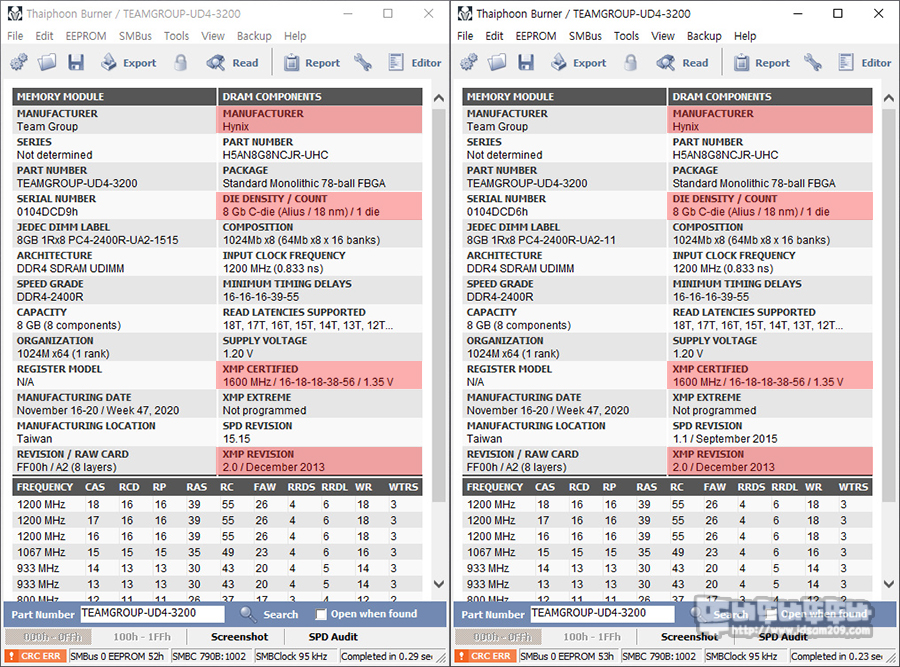This screenshot has height=667, width=900.
Task: Click Editor icon in right window toolbar
Action: point(846,62)
